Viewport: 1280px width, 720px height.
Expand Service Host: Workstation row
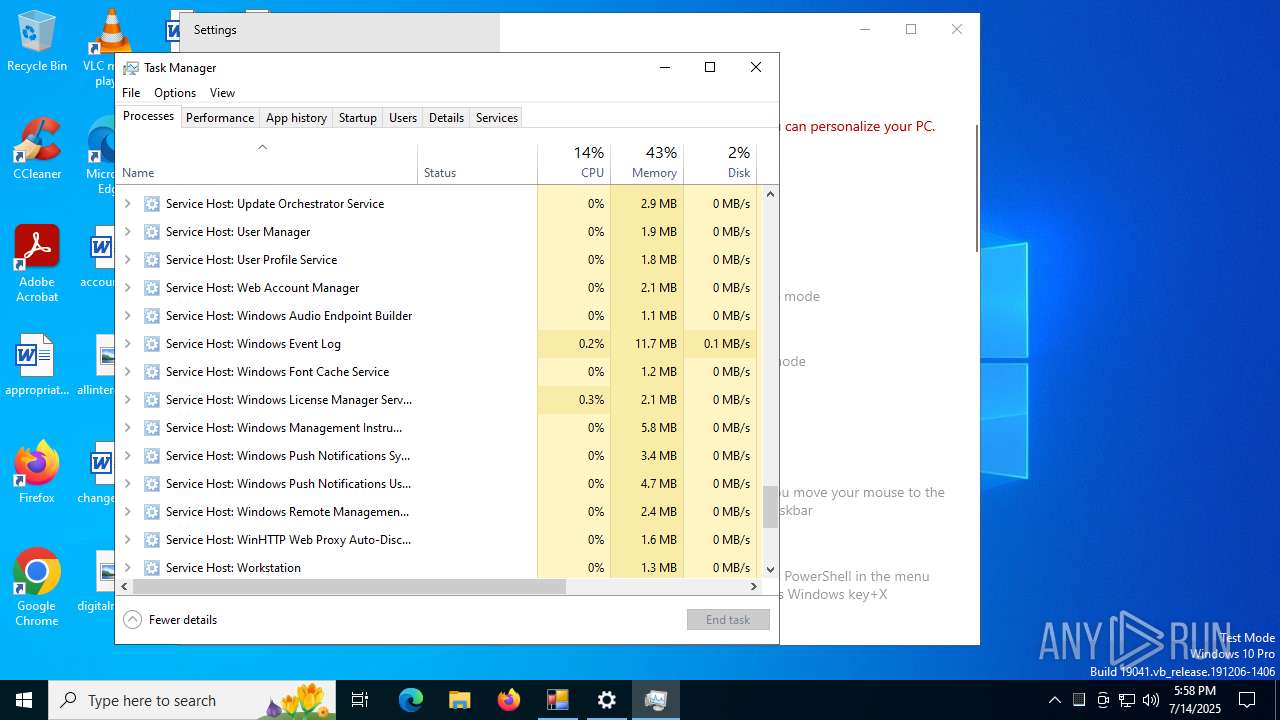127,568
